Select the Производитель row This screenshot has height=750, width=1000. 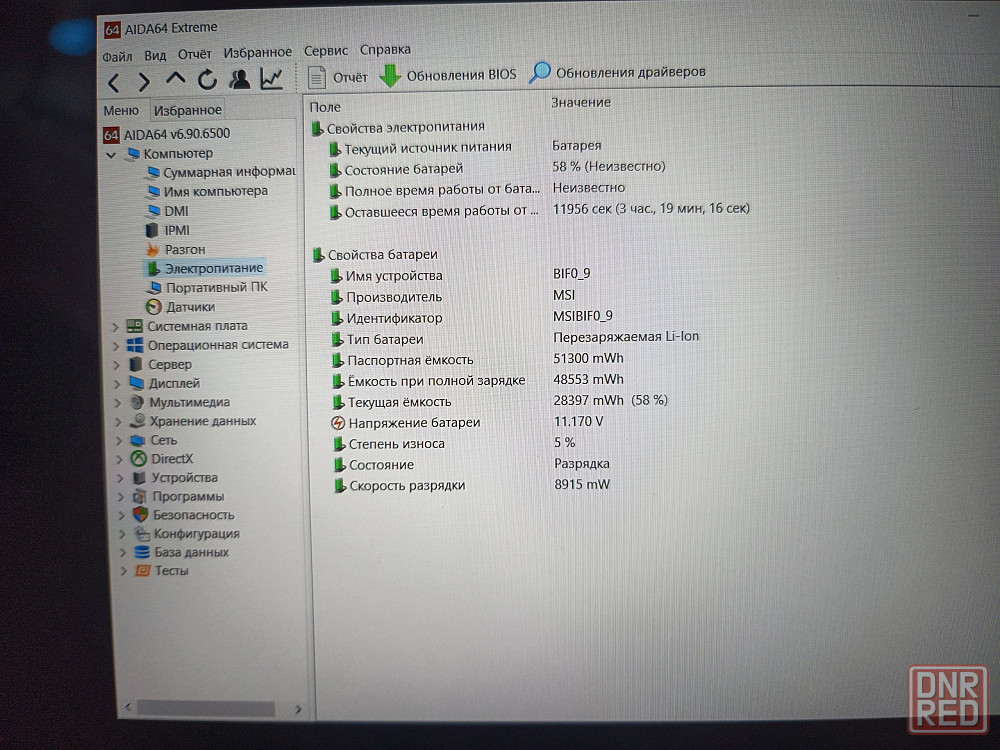click(453, 296)
